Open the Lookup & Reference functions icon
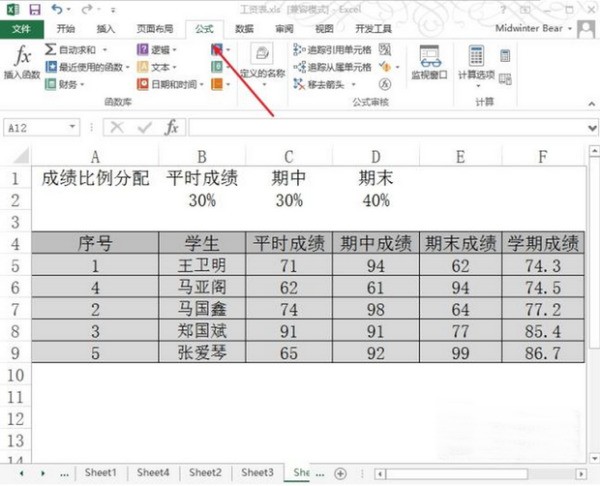600x486 pixels. 217,50
